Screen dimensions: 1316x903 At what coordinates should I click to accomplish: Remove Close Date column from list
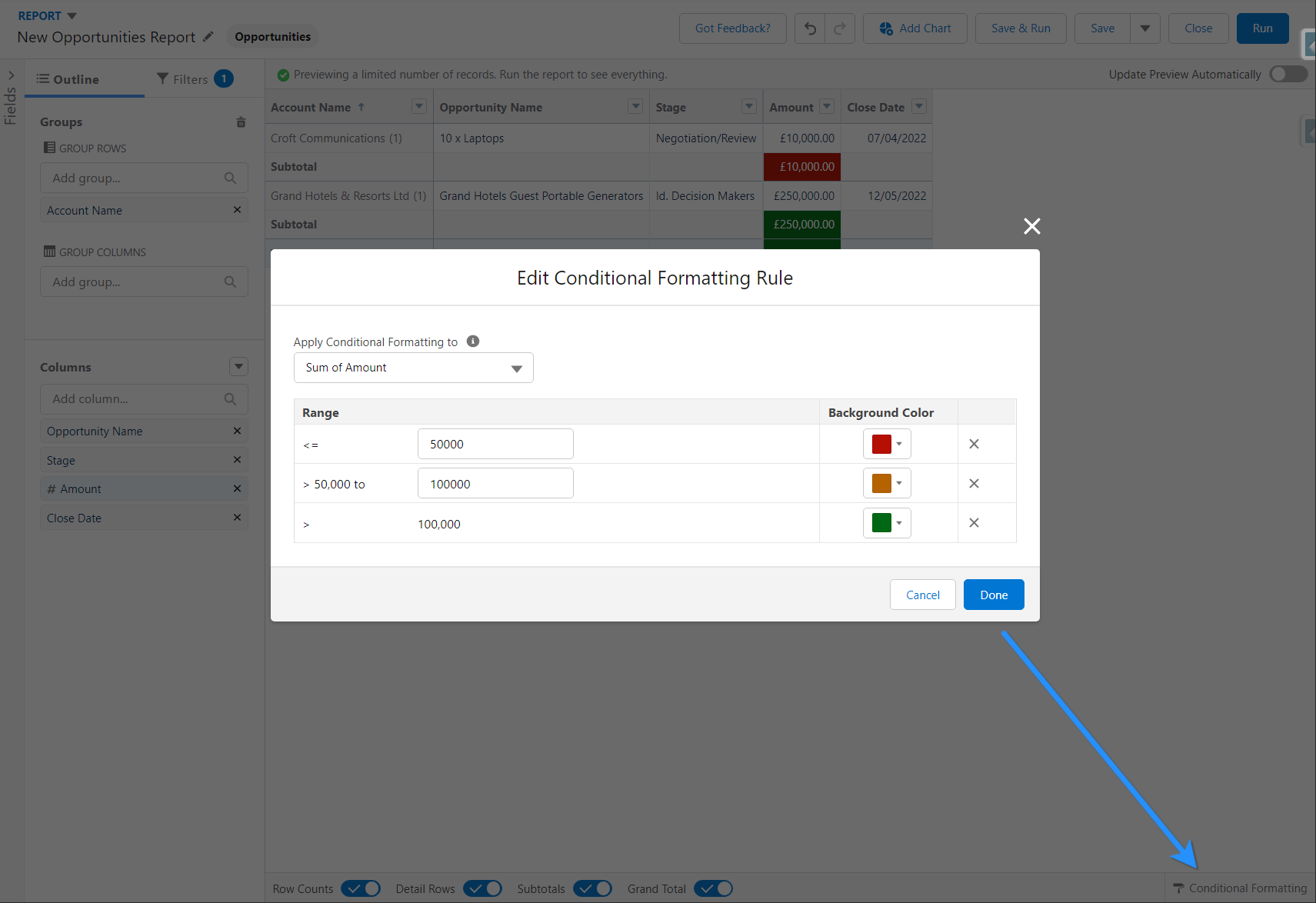(x=237, y=518)
